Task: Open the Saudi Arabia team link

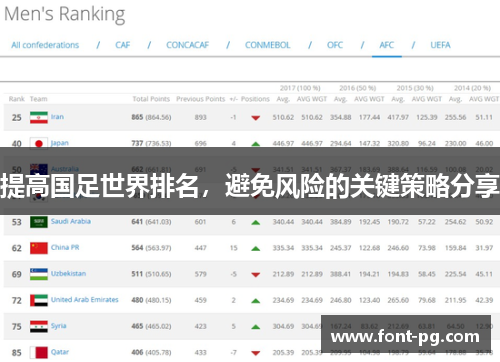Action: (71, 221)
